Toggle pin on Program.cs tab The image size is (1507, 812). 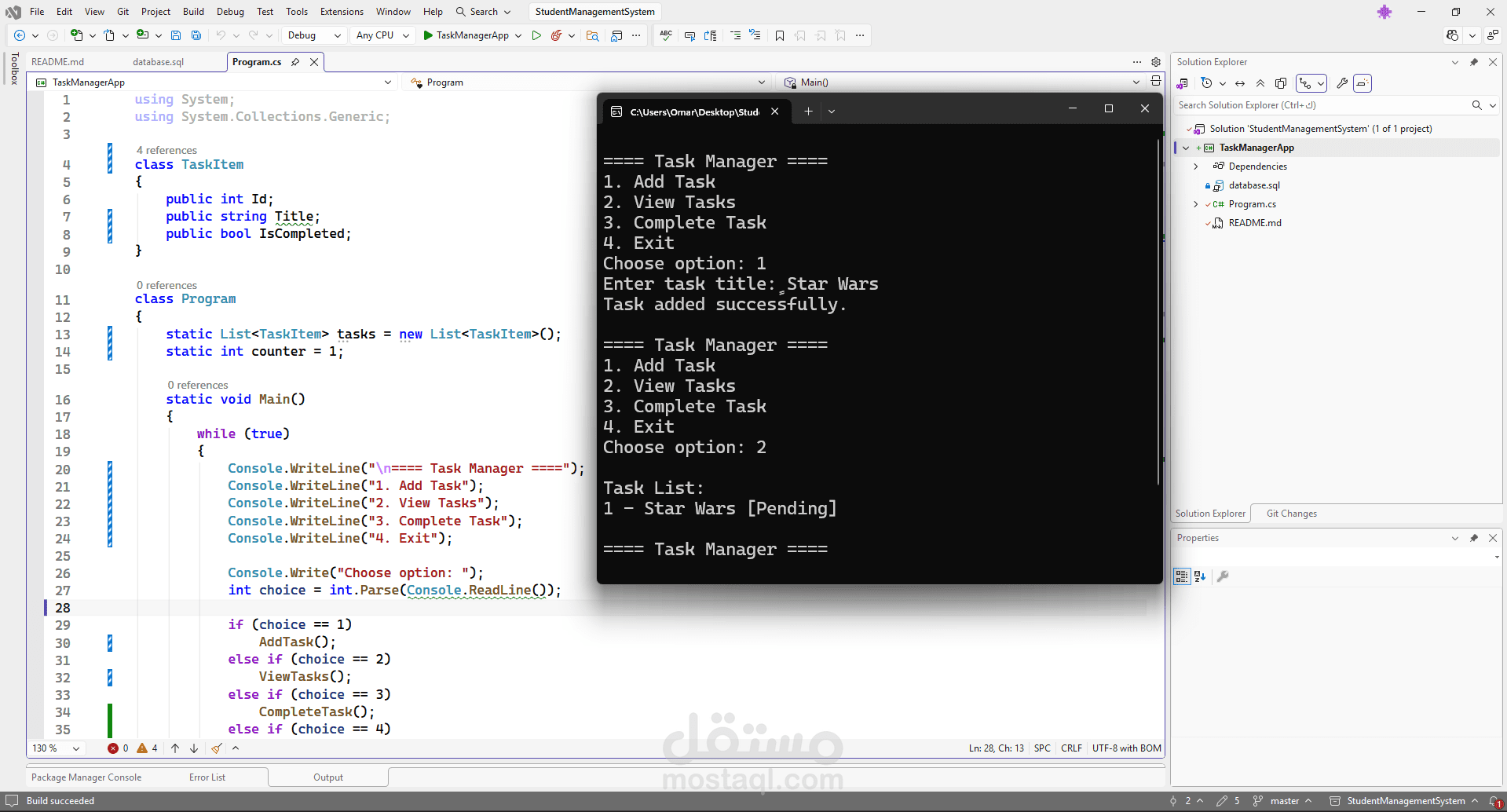[295, 62]
